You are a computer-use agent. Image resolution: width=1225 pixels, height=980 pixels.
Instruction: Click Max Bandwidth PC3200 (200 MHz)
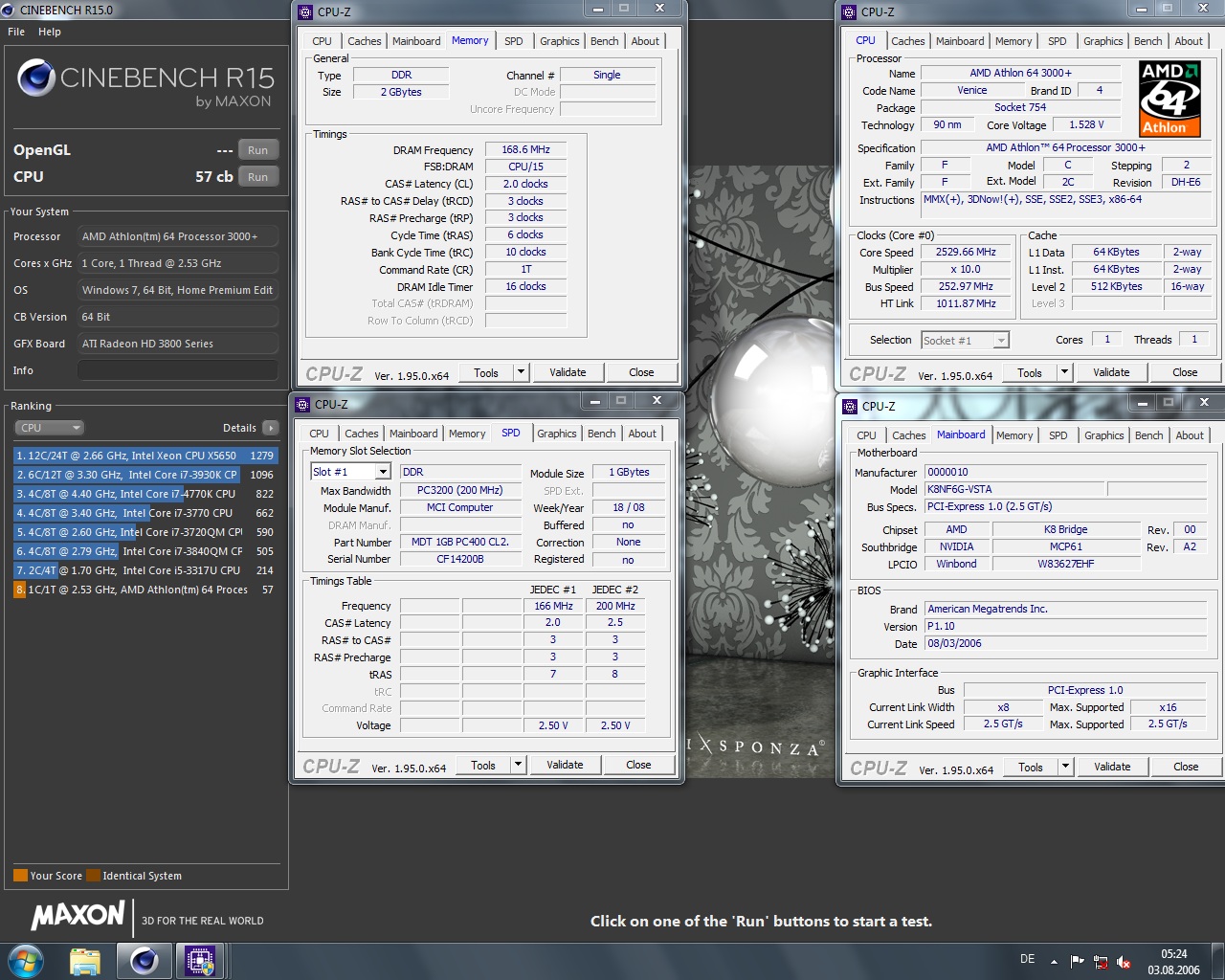459,490
